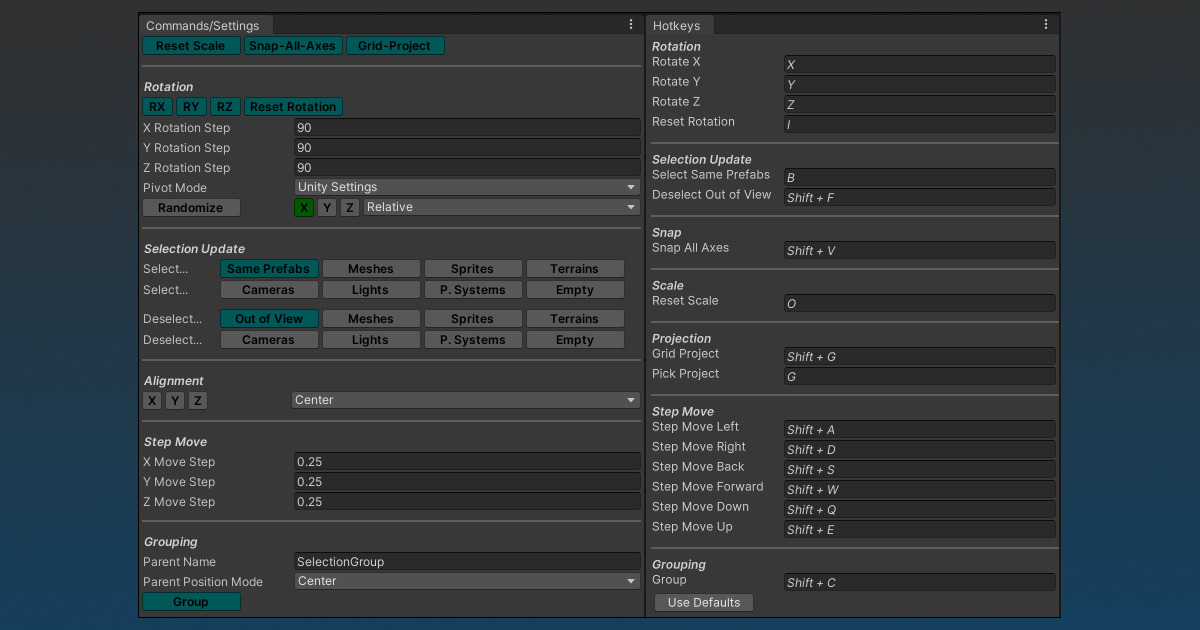Viewport: 1200px width, 630px height.
Task: Click the RZ rotate button
Action: coord(225,107)
